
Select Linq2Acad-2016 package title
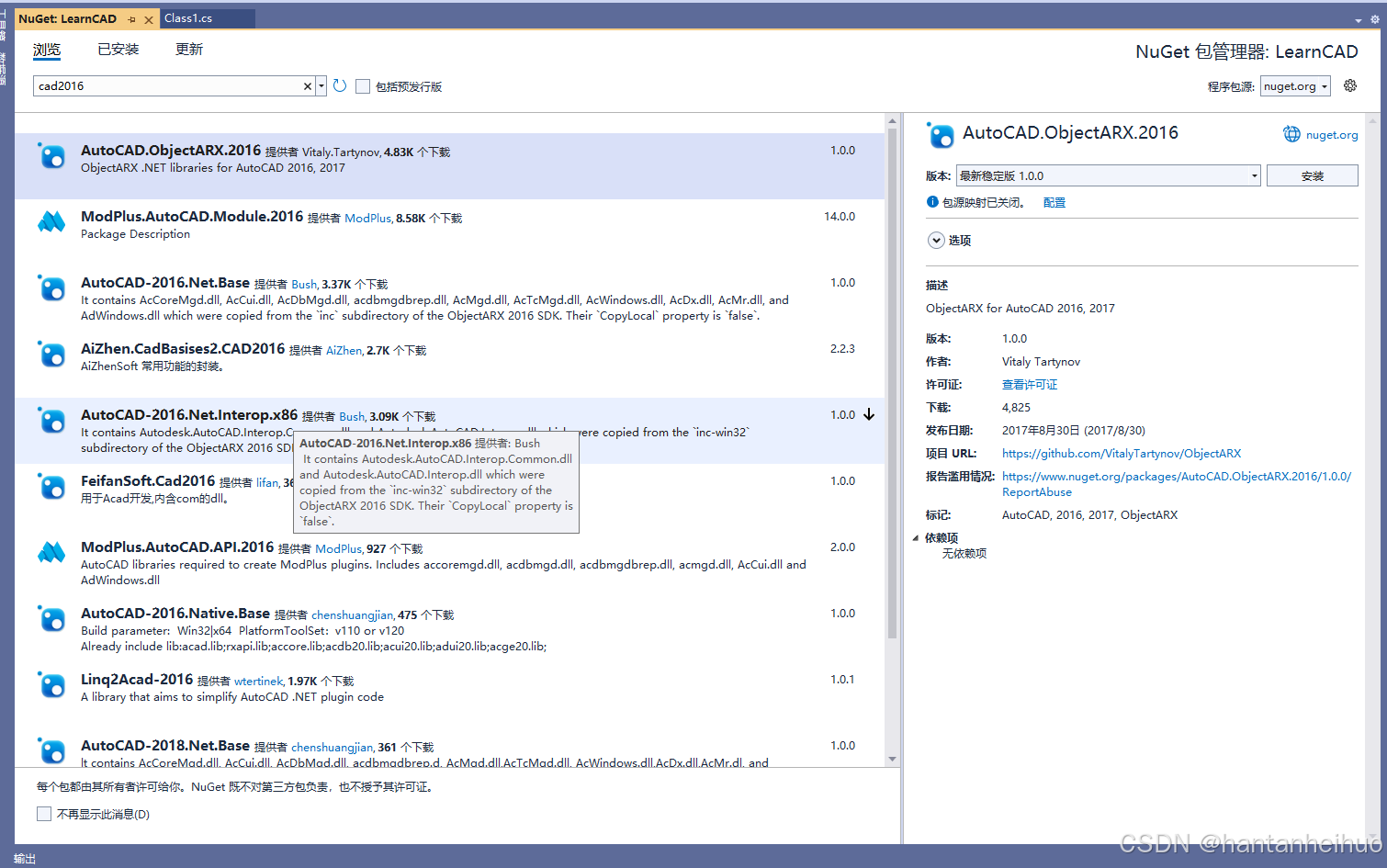(x=137, y=680)
